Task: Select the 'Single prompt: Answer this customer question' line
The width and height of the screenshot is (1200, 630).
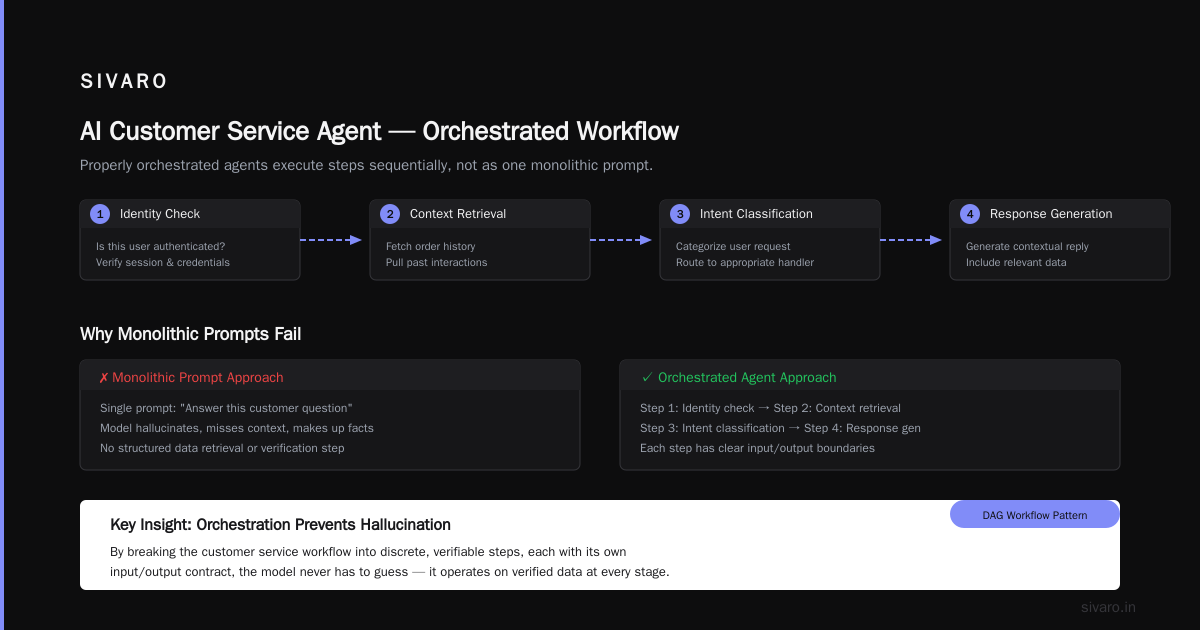Action: pos(226,408)
